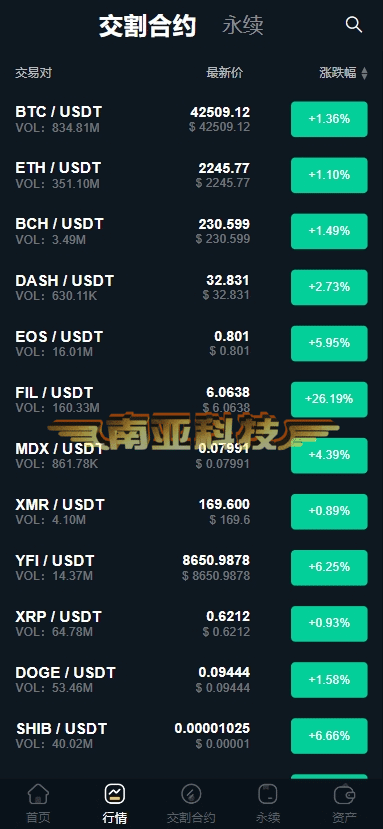Open the XMR / USDT pair
383x829 pixels.
click(x=192, y=511)
